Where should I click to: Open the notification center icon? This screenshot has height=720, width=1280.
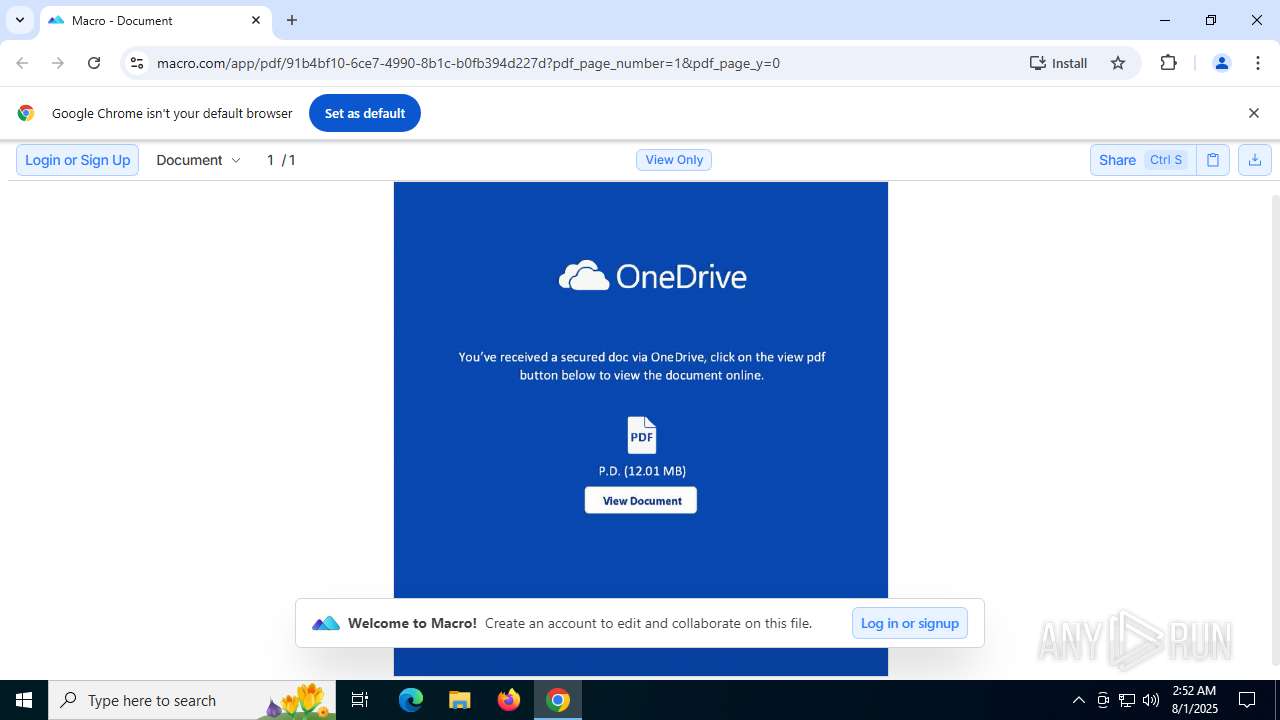1248,700
